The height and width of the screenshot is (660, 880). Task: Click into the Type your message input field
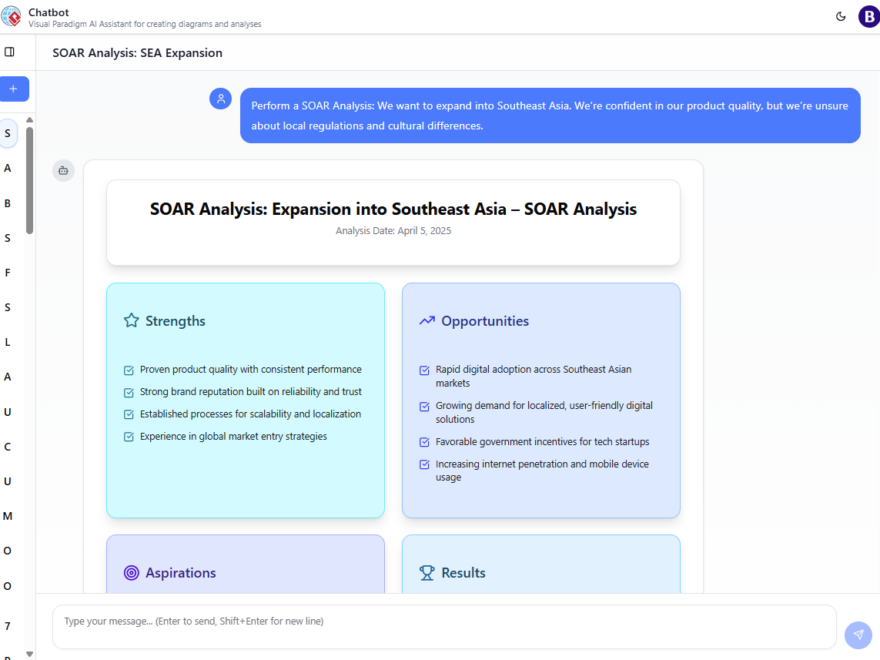(x=300, y=621)
